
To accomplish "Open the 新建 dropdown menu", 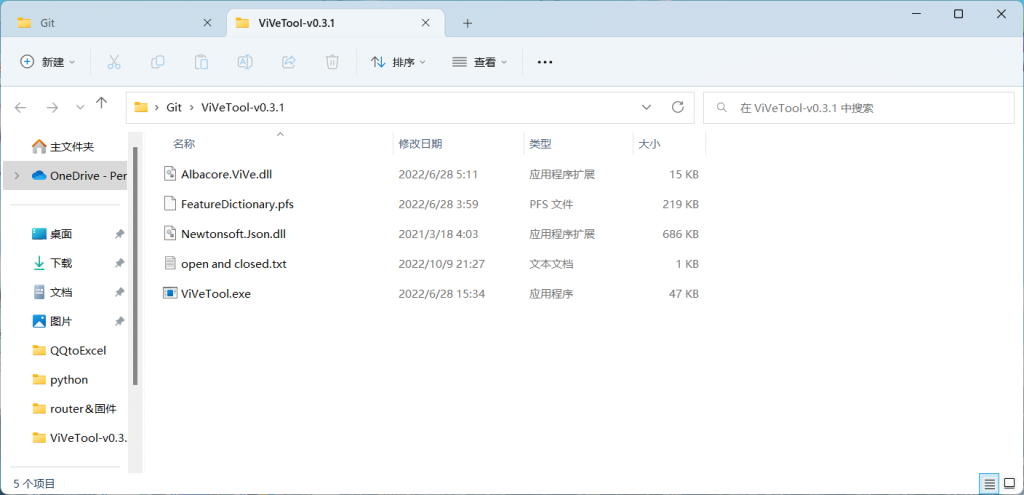I will point(48,62).
